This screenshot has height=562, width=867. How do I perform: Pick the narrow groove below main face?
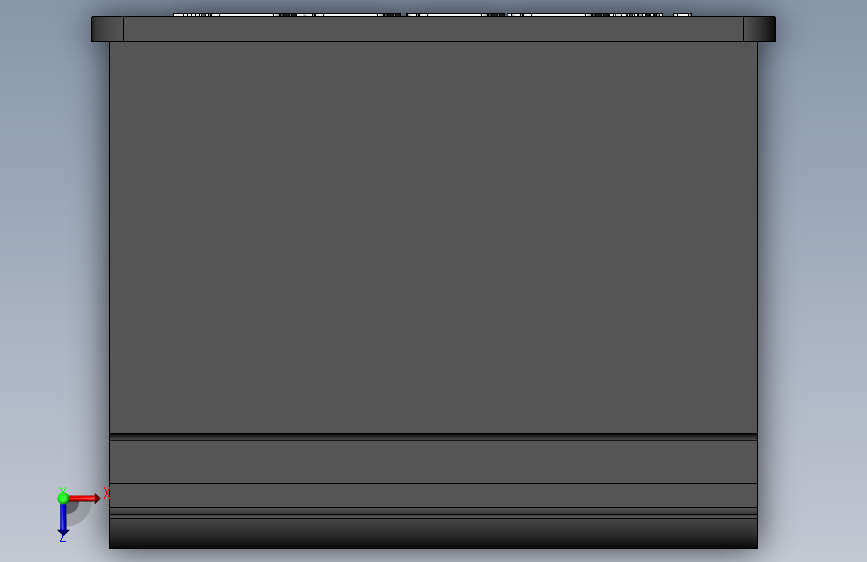[434, 437]
